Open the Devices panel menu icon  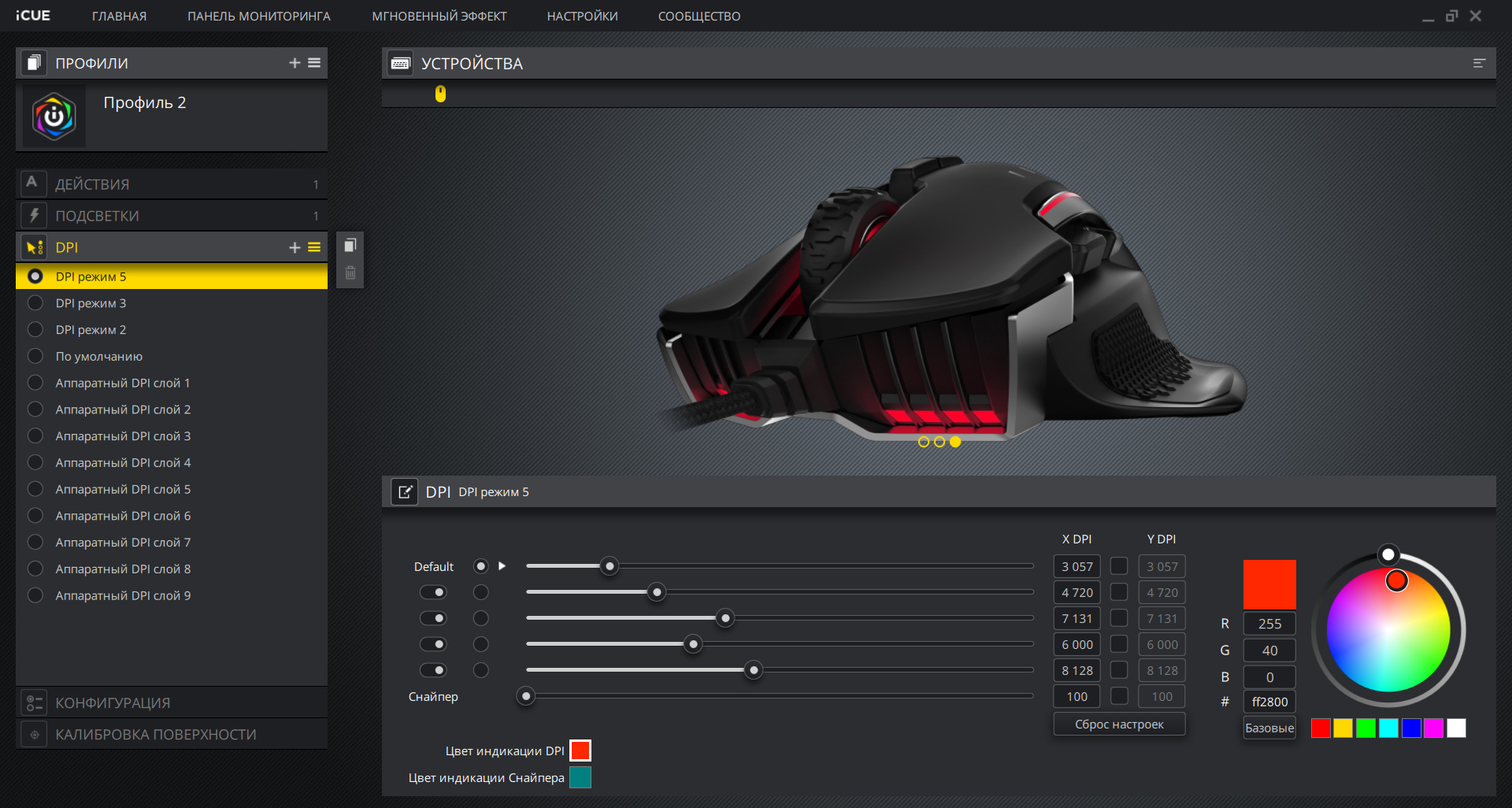point(1479,63)
